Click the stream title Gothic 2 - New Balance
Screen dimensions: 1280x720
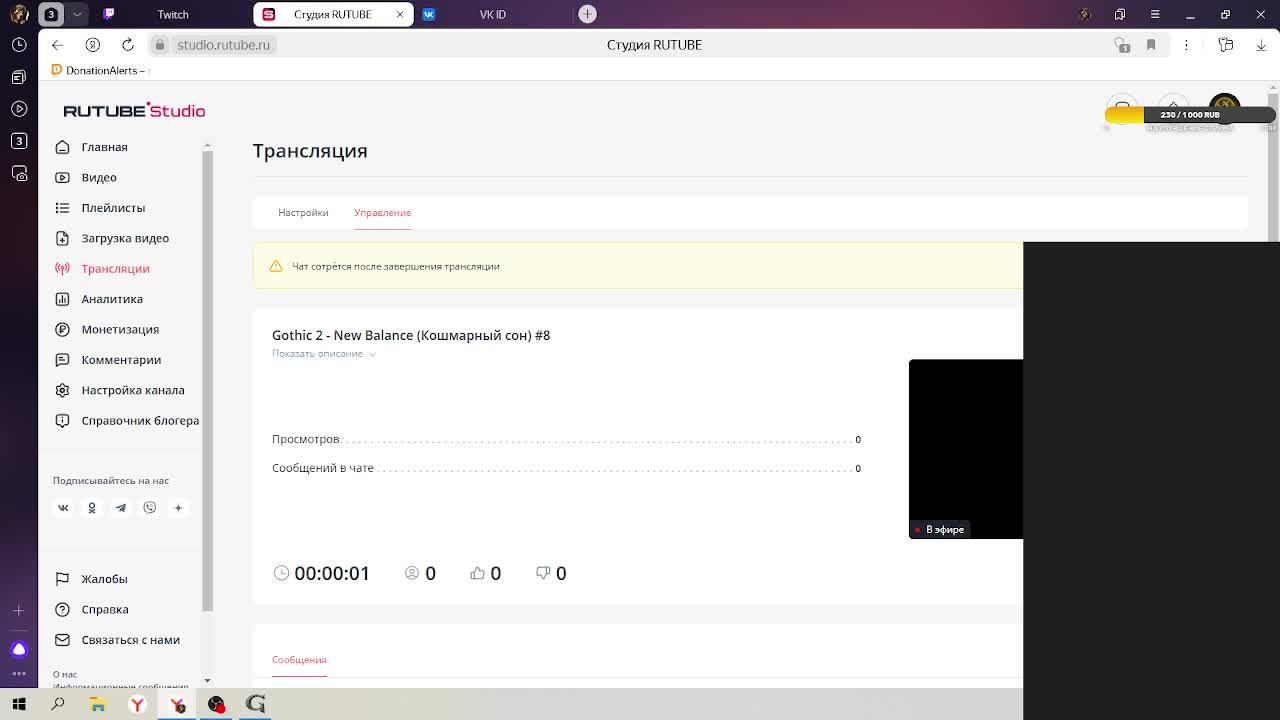point(411,335)
